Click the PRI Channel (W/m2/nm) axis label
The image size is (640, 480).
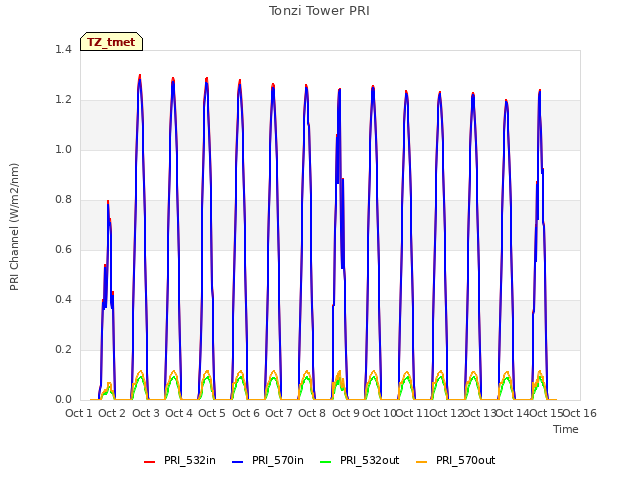click(14, 227)
